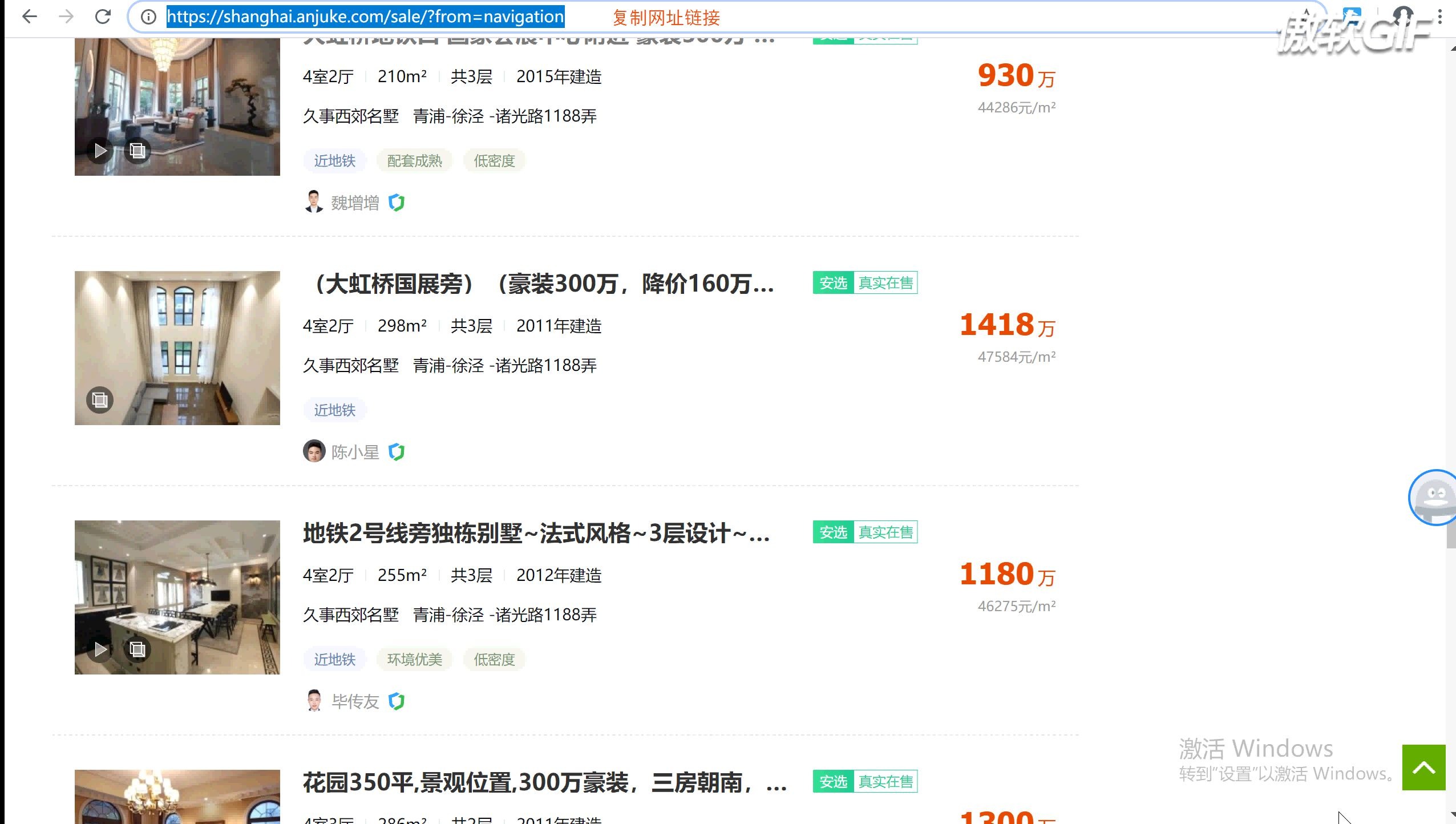1456x824 pixels.
Task: Click 安选 badge on 大虹桥国展旁 listing
Action: tap(834, 282)
